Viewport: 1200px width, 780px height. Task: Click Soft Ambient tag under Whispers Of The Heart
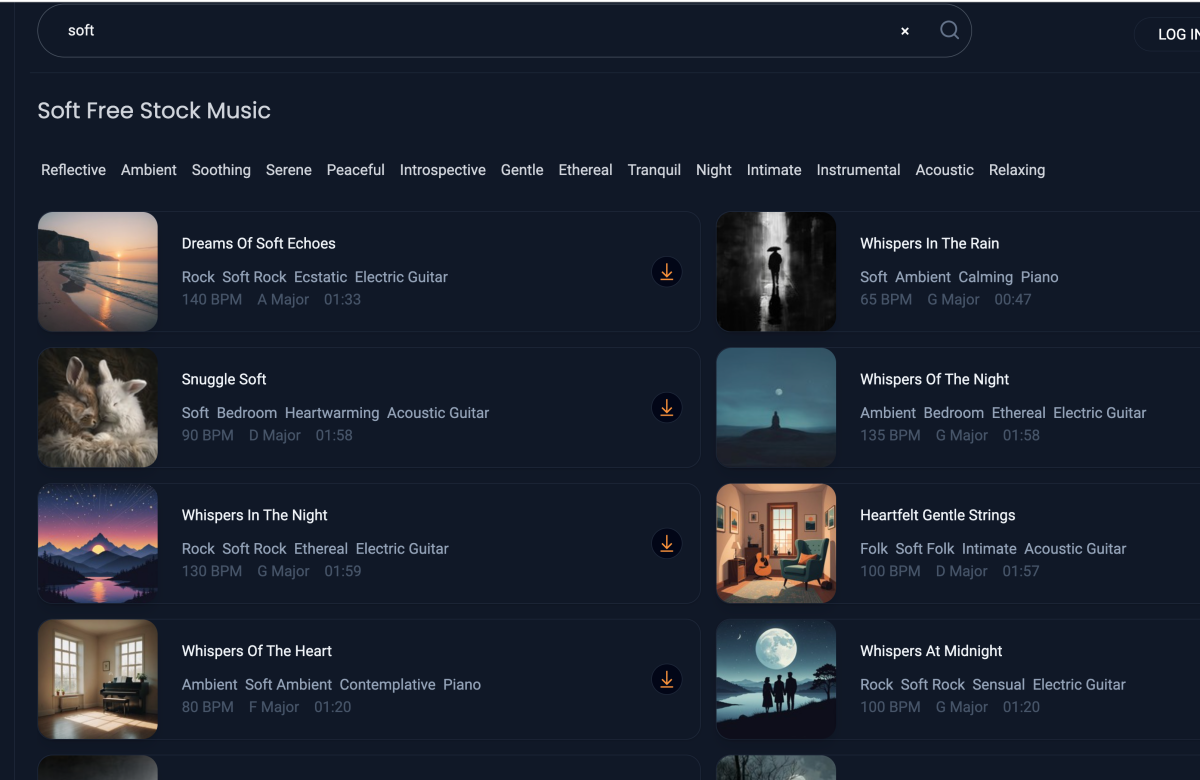pos(288,685)
